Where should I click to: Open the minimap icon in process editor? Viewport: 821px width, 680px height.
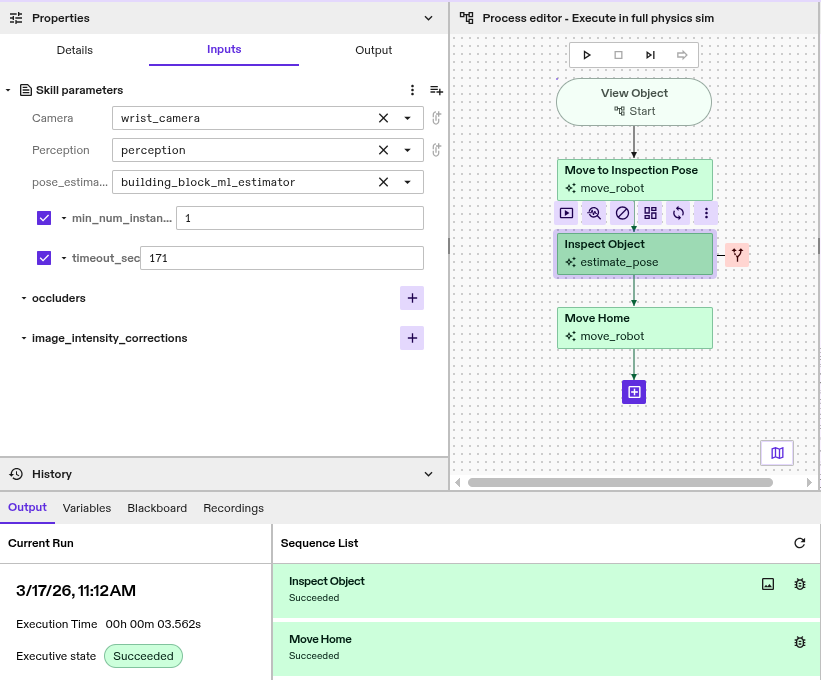[777, 453]
